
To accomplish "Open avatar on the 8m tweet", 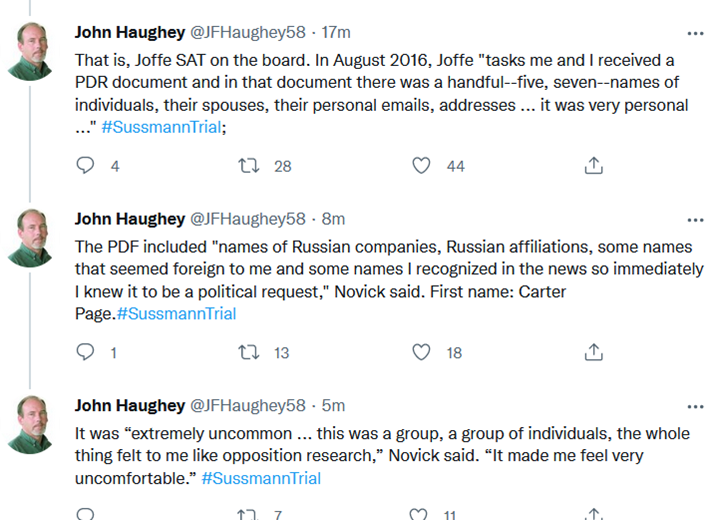I will click(x=30, y=238).
